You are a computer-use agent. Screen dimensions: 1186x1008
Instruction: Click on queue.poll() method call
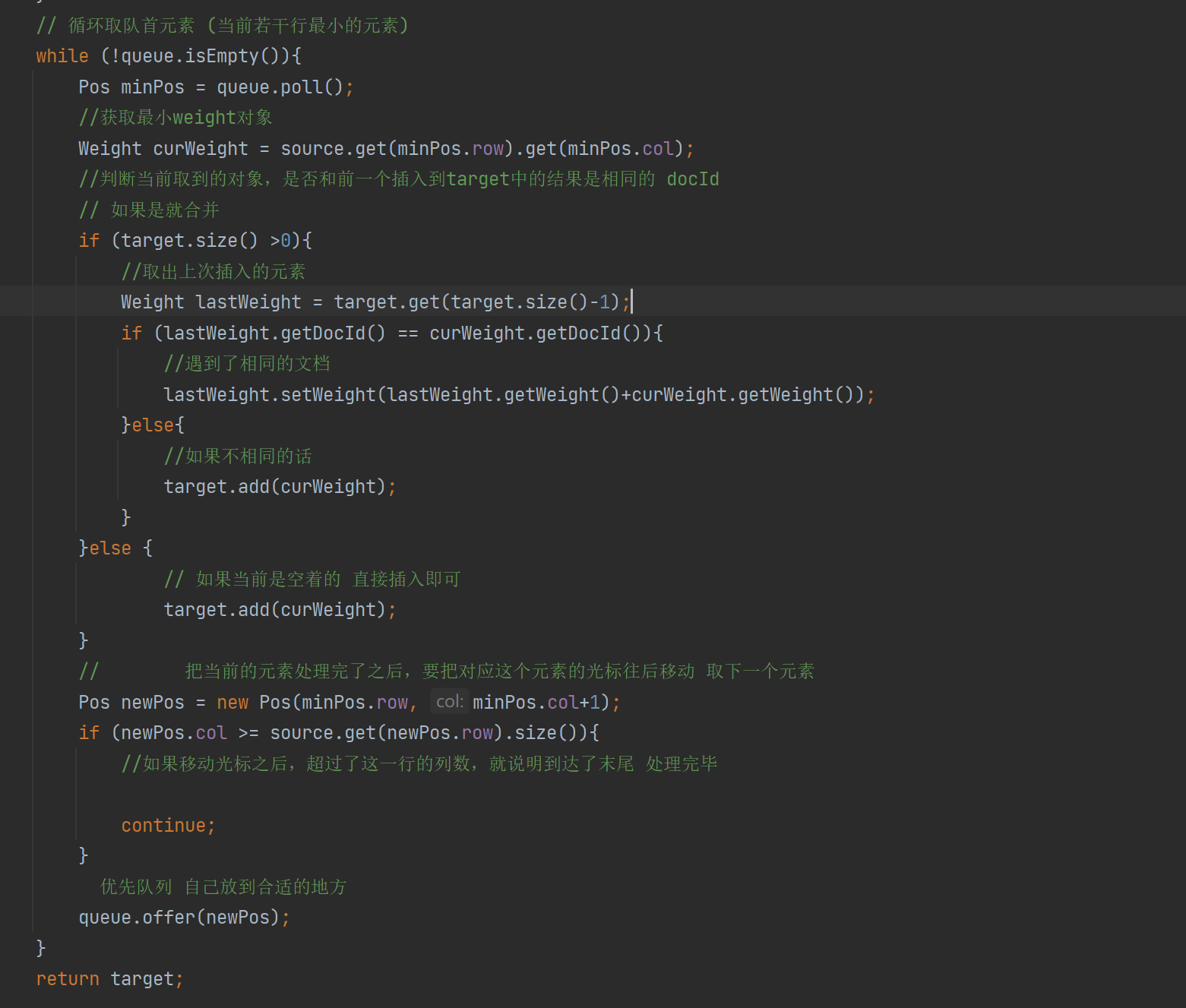click(x=302, y=87)
